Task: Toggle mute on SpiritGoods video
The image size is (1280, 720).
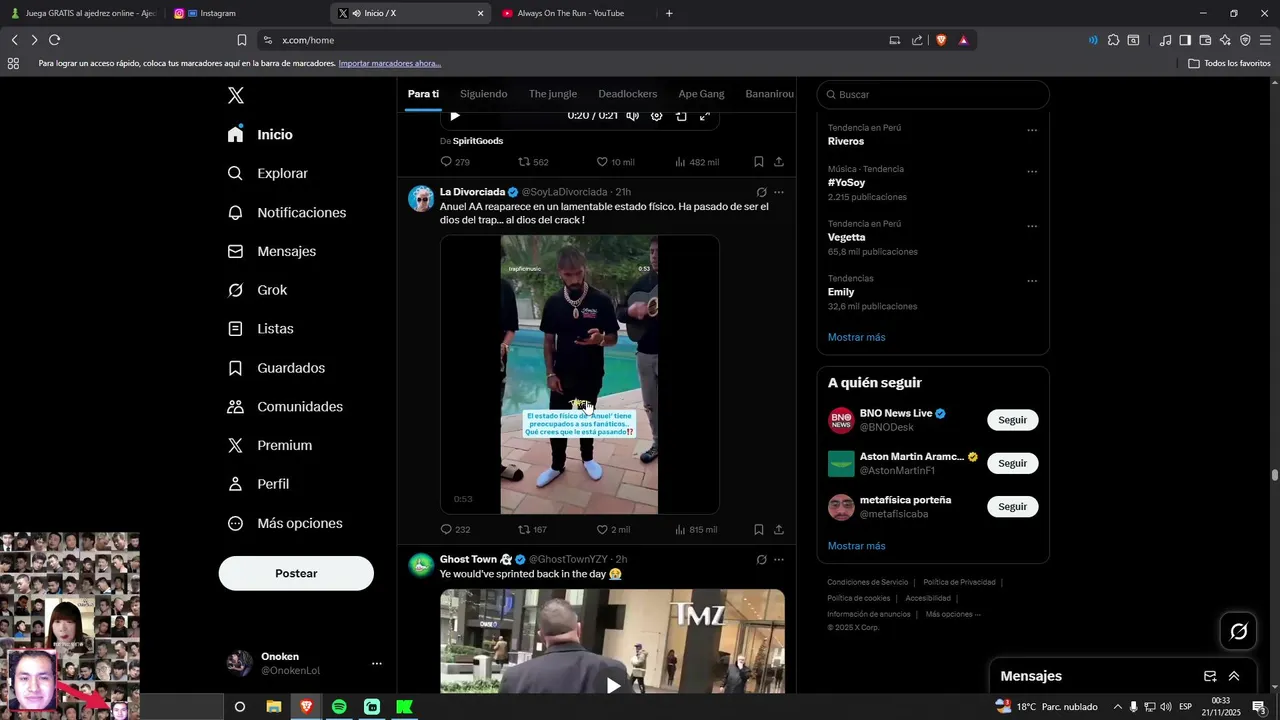Action: click(632, 116)
